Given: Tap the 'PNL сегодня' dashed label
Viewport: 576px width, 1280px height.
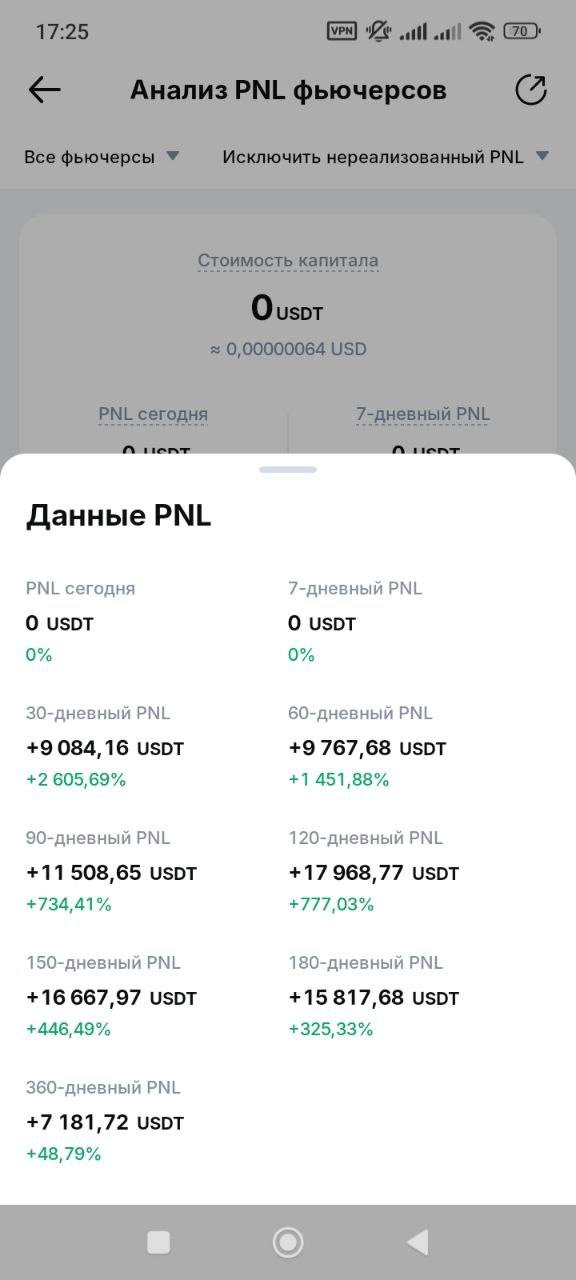Looking at the screenshot, I should (153, 414).
